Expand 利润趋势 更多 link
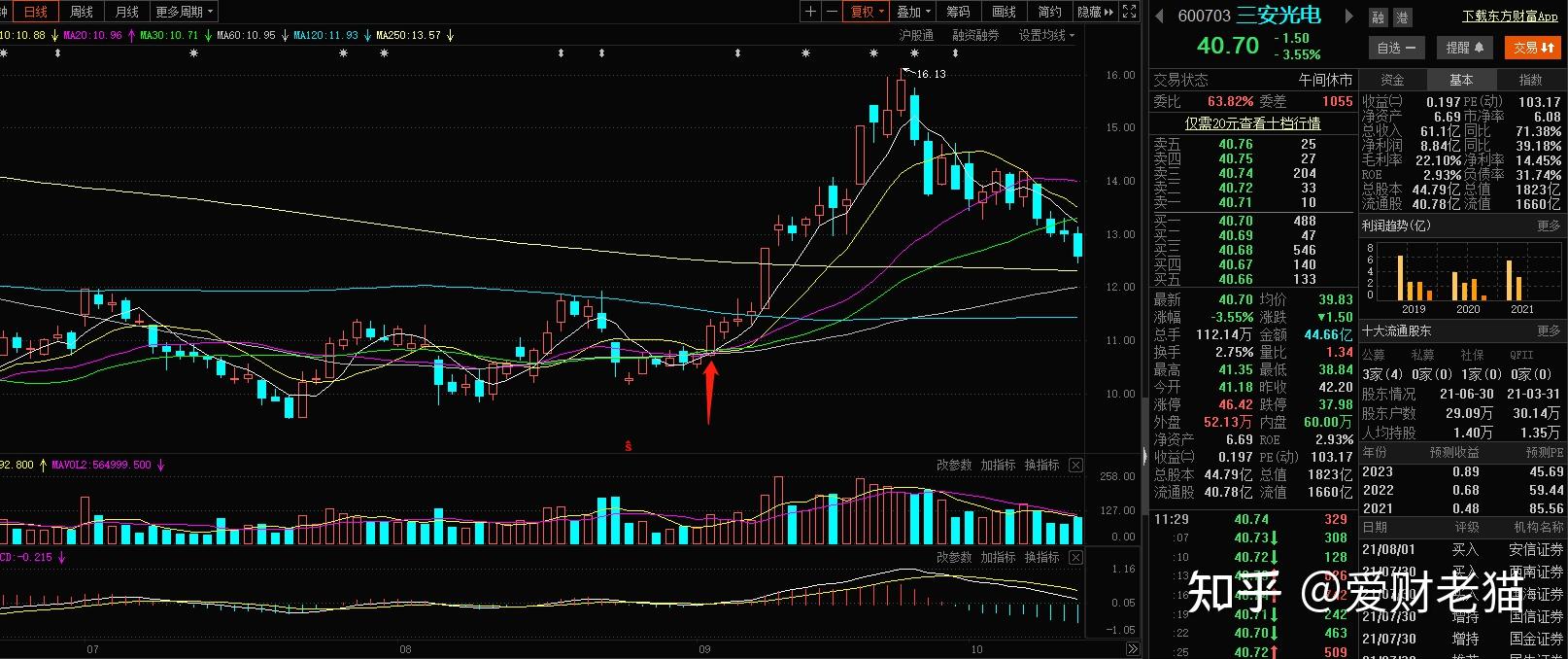Screen dimensions: 1568x659 tap(1549, 225)
